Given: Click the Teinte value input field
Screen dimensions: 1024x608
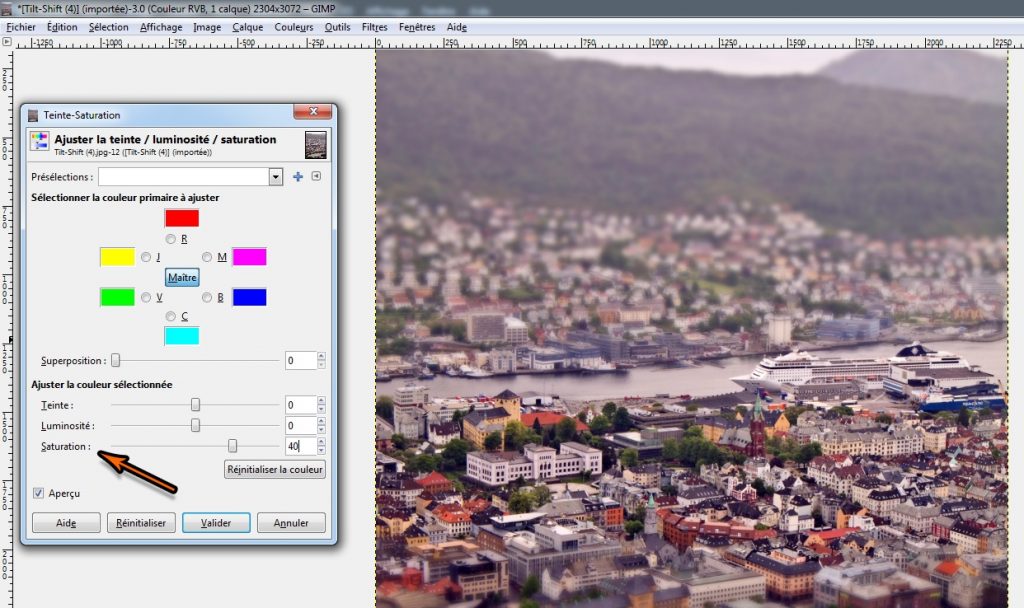Looking at the screenshot, I should (299, 405).
